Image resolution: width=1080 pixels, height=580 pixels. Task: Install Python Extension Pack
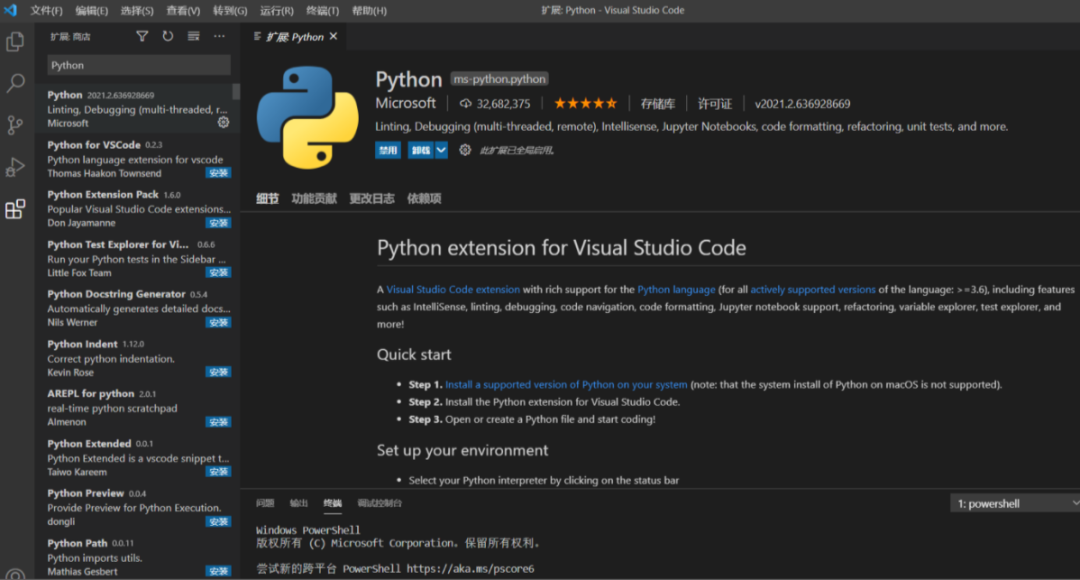[x=218, y=222]
